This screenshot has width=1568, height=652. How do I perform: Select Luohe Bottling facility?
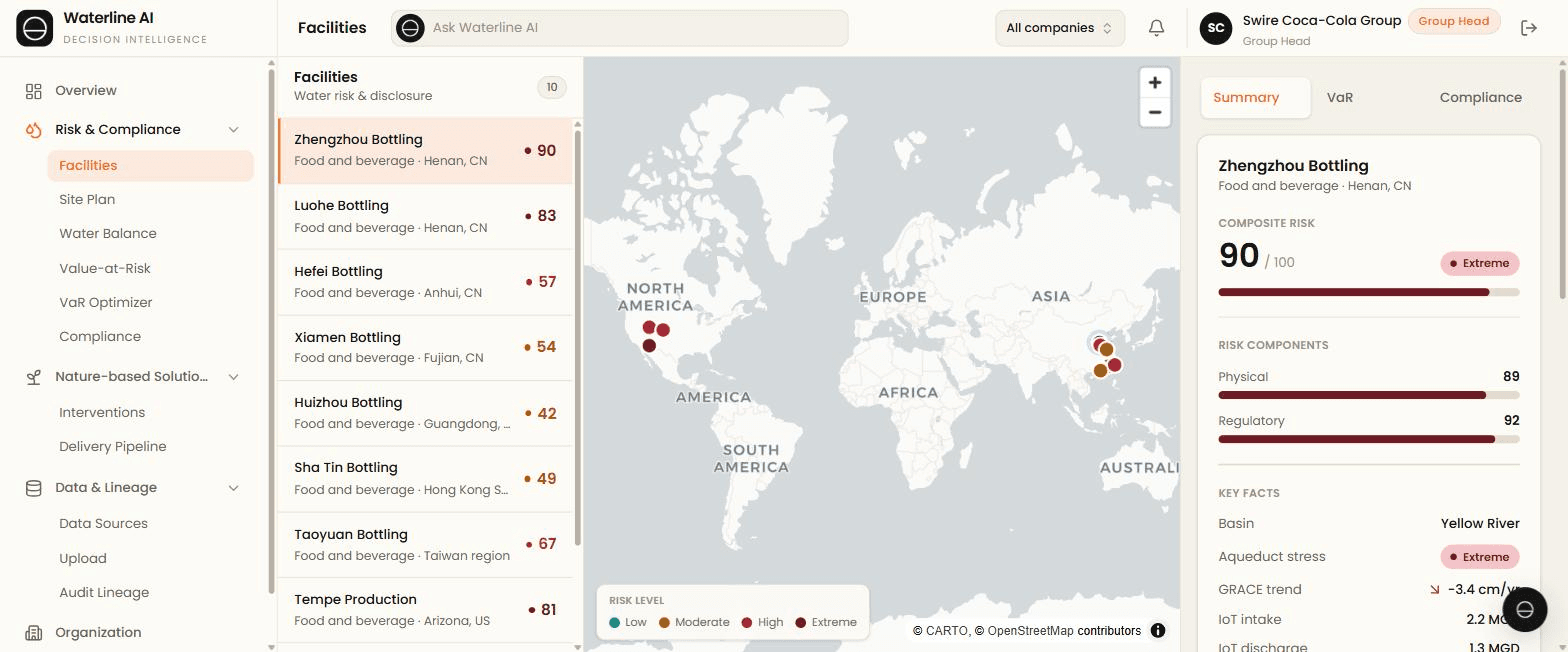[x=425, y=216]
